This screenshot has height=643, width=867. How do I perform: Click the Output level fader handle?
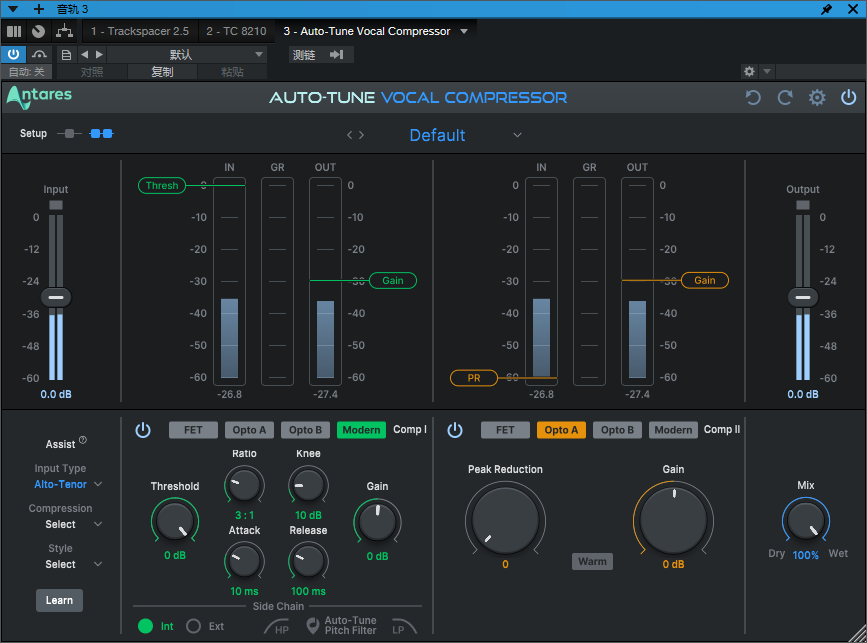pyautogui.click(x=803, y=297)
